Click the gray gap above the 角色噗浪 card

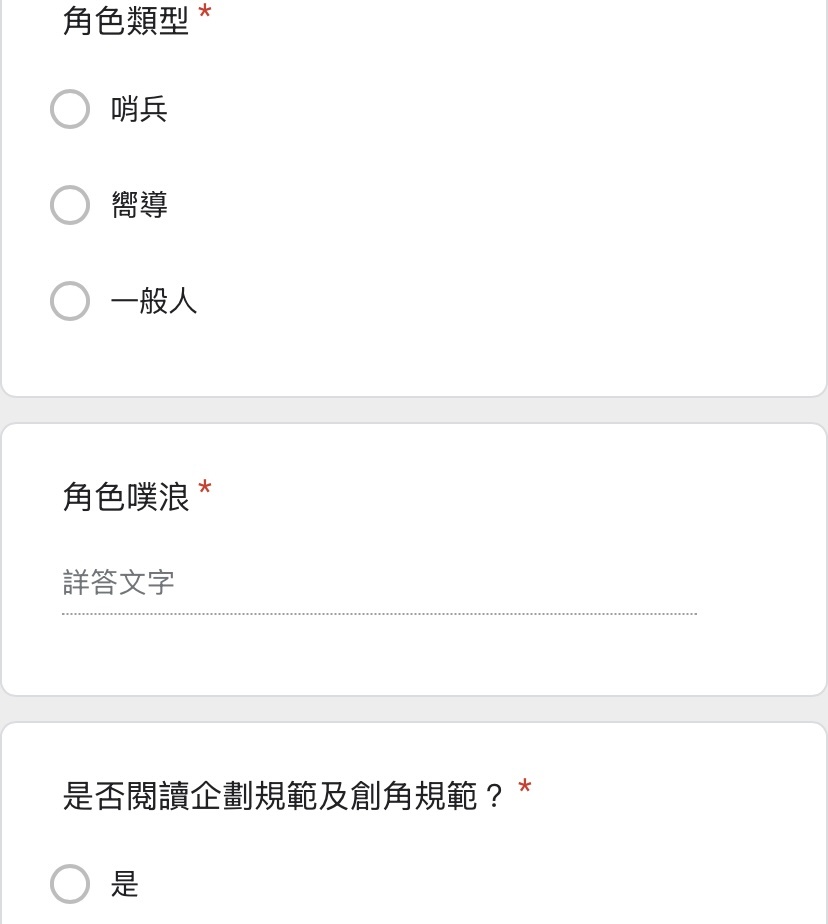point(414,410)
